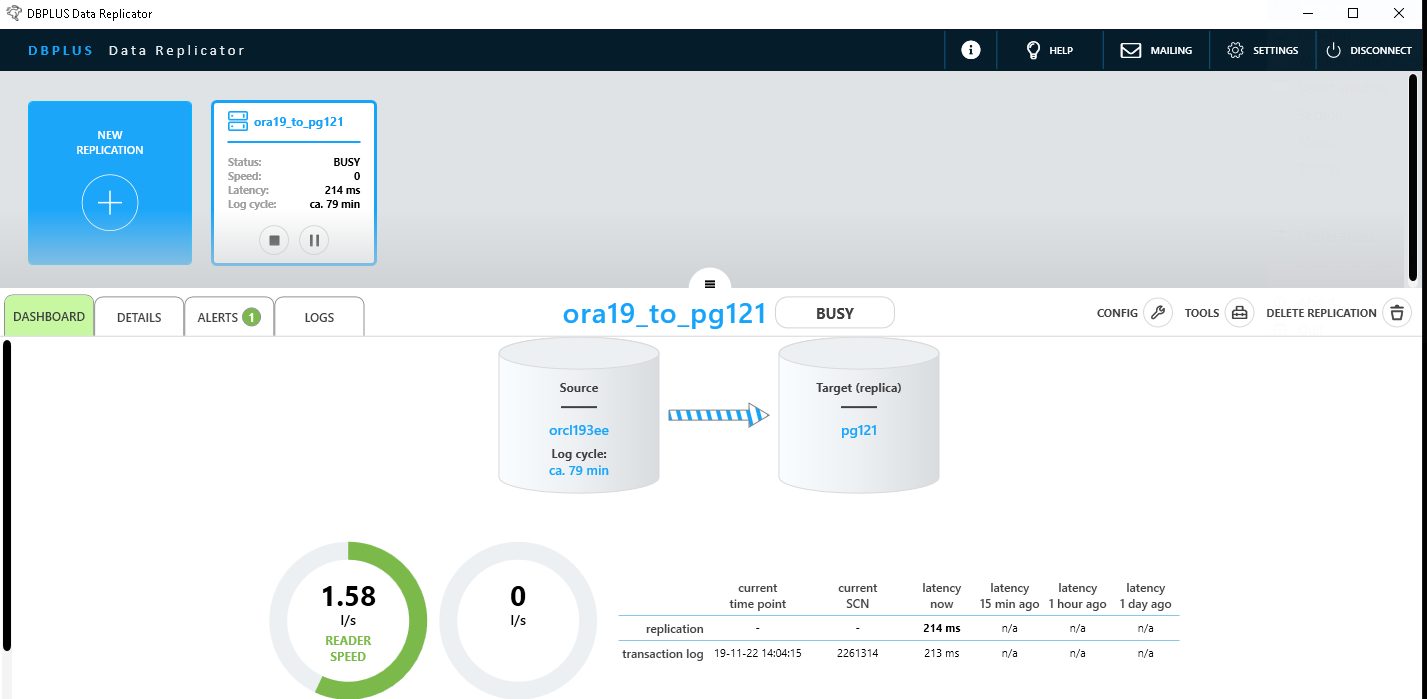1427x699 pixels.
Task: Click the Delete Replication trash icon
Action: (x=1397, y=313)
